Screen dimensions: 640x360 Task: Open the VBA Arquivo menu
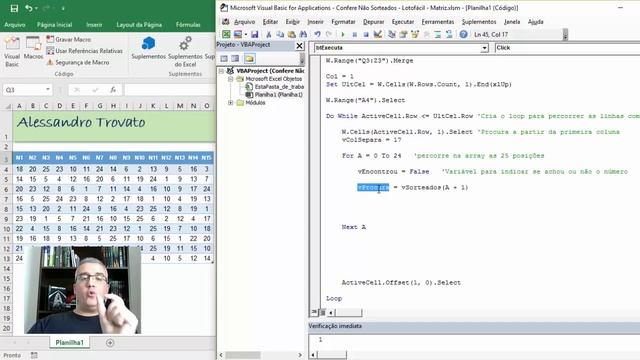pyautogui.click(x=244, y=22)
